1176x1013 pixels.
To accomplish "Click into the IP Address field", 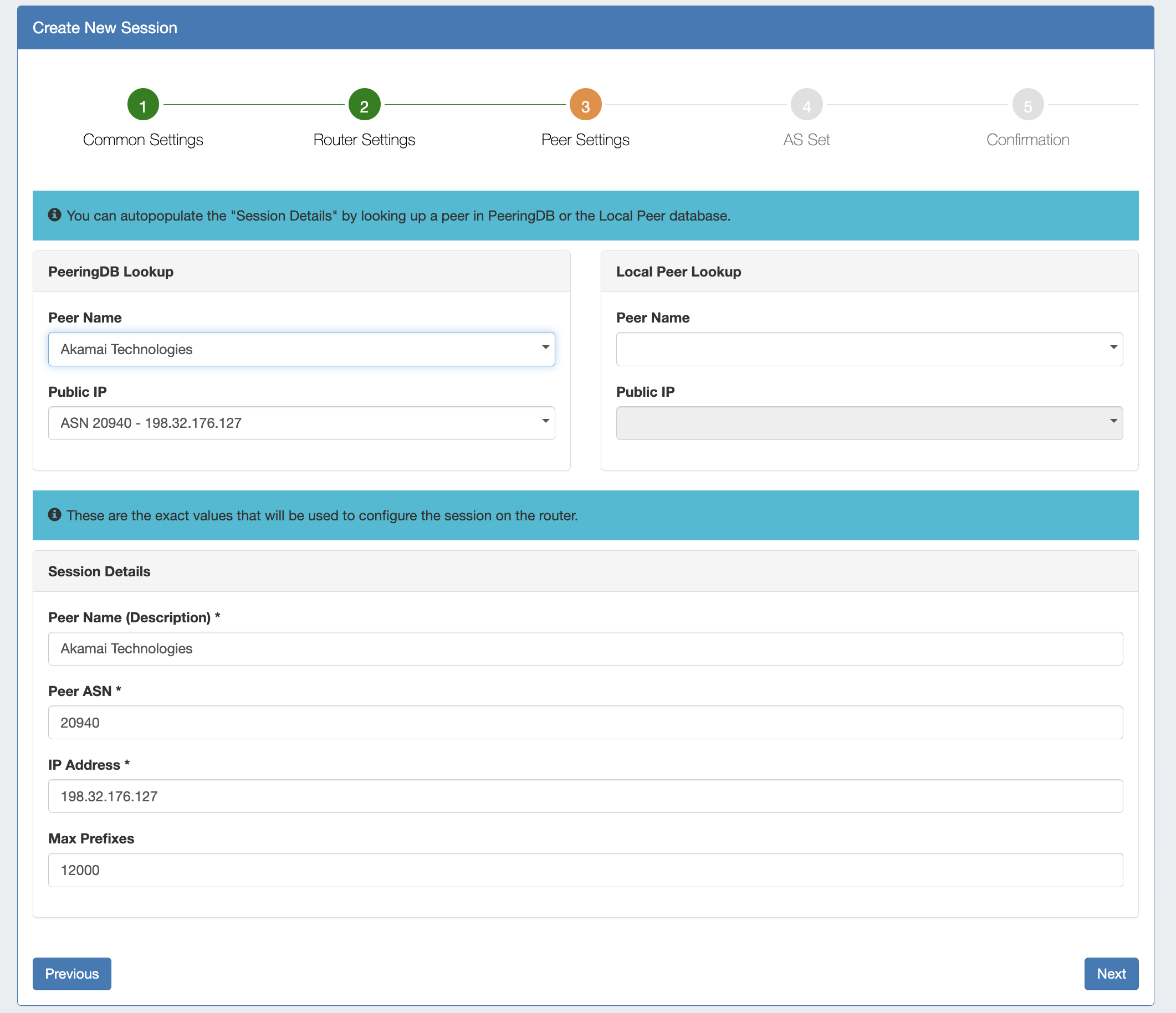I will coord(585,796).
